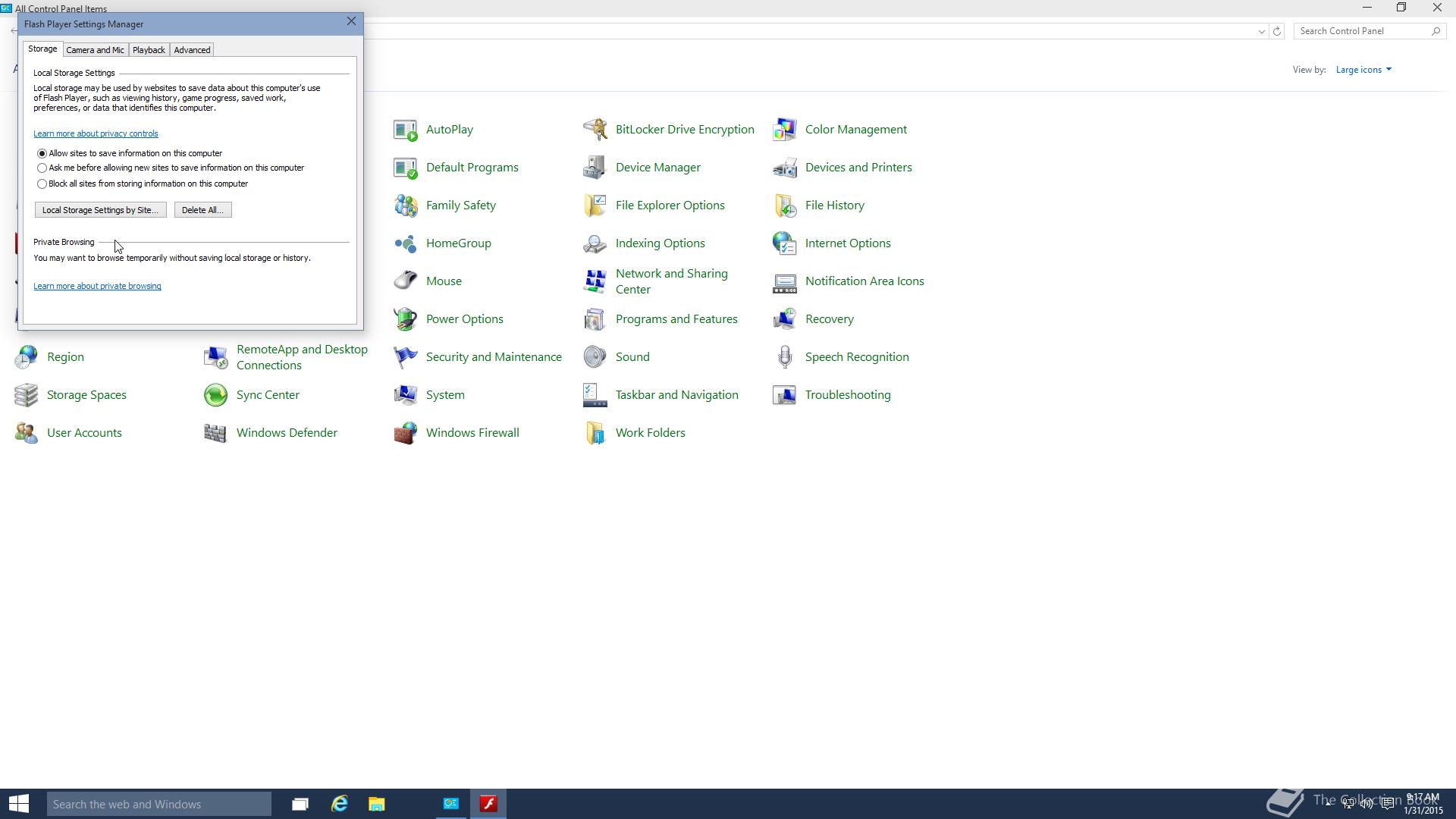Click the Sound speaker icon

coord(595,357)
